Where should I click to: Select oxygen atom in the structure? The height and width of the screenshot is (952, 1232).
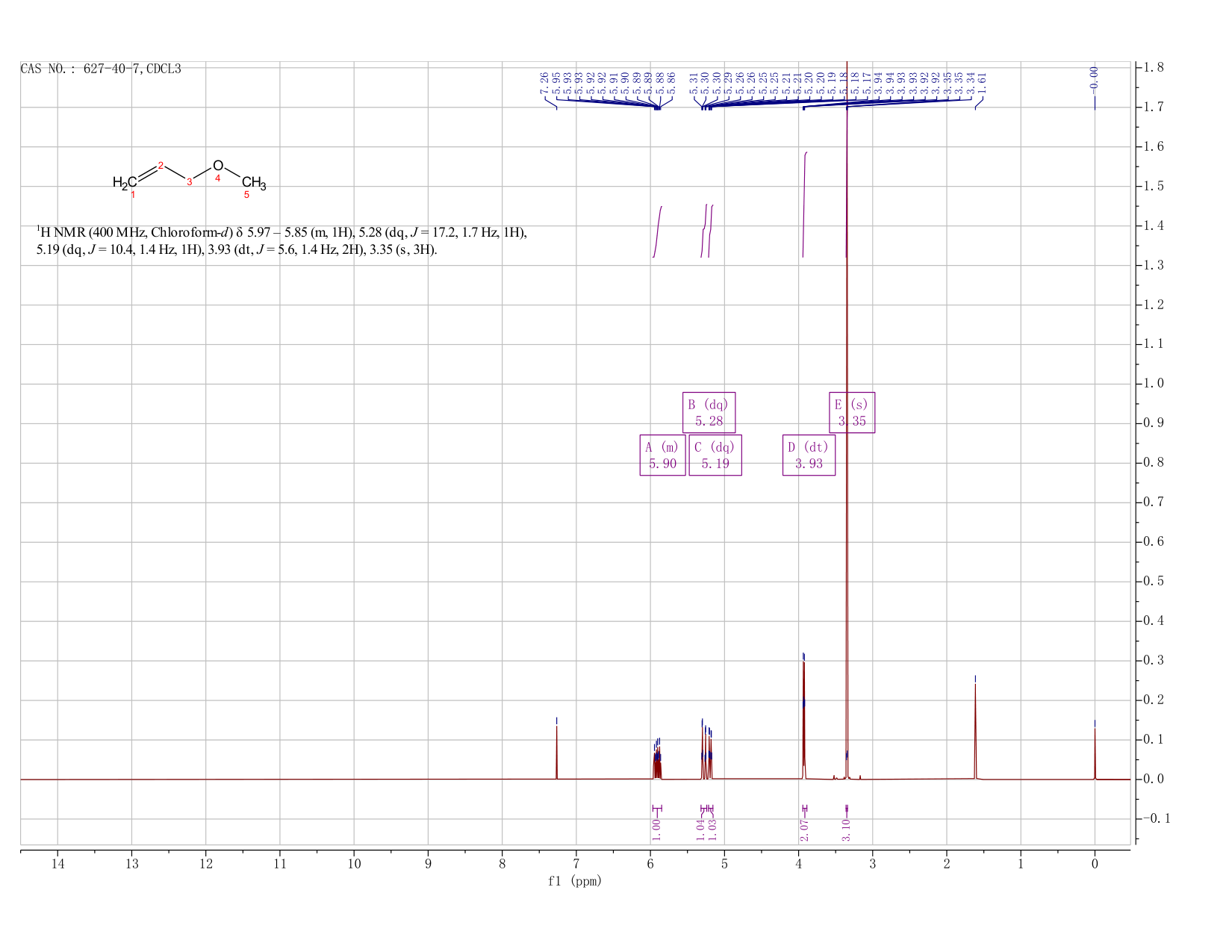click(218, 166)
